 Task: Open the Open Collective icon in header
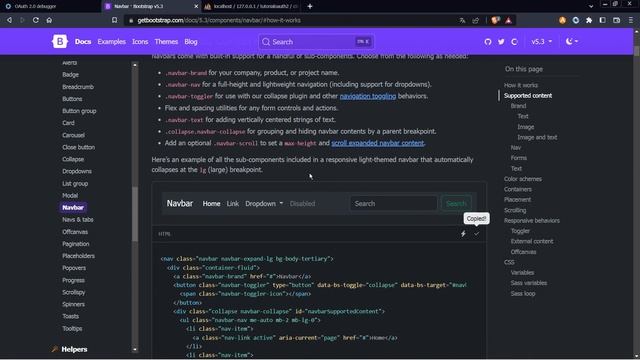(514, 42)
